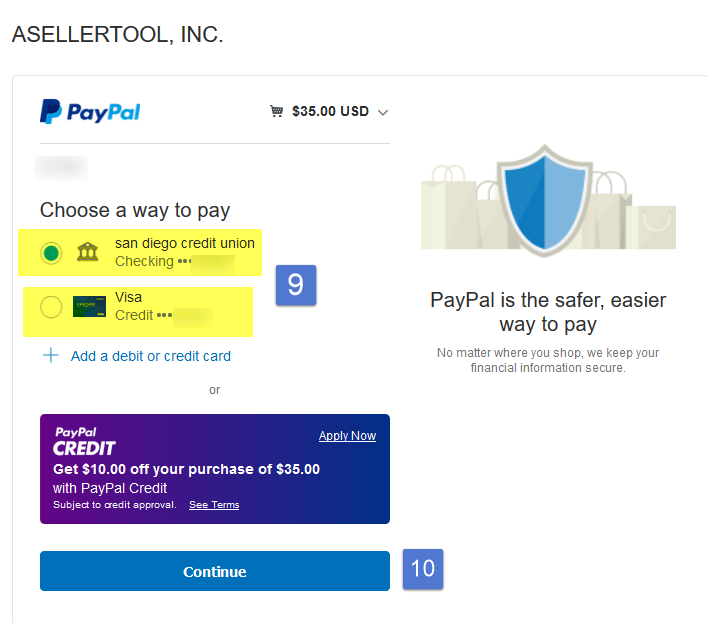Click the Continue button
Viewport: 708px width, 623px height.
click(x=215, y=571)
